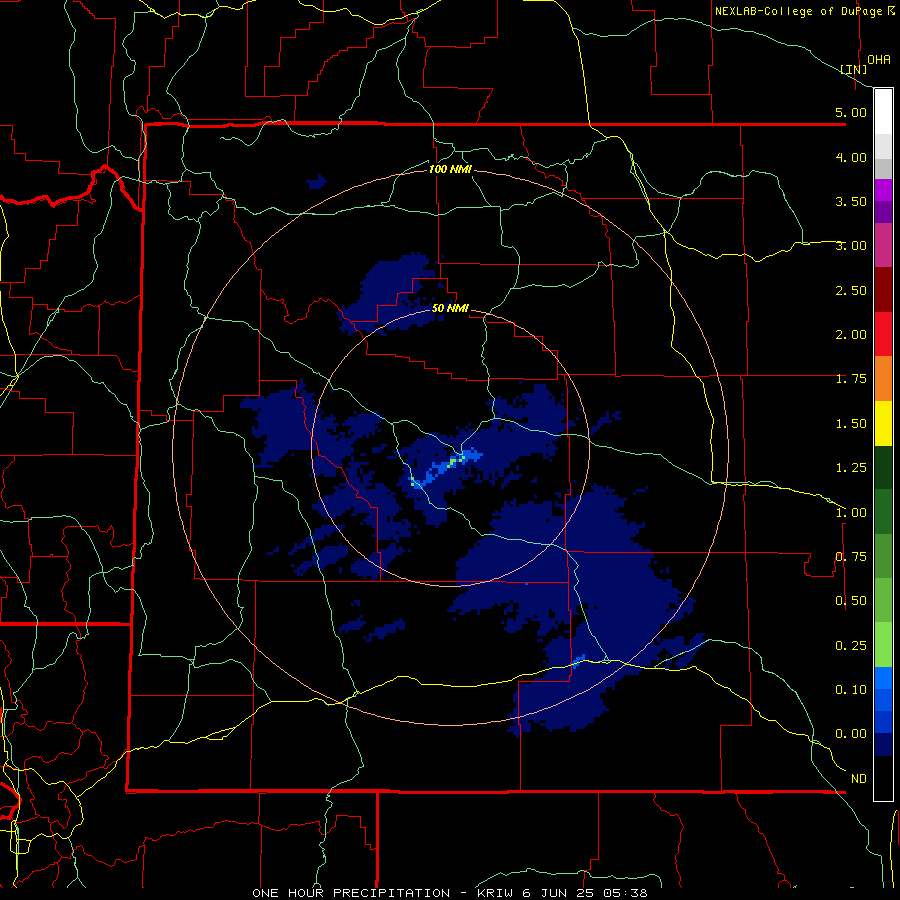Image resolution: width=900 pixels, height=900 pixels.
Task: Click the orange legend color swatch
Action: pyautogui.click(x=883, y=379)
